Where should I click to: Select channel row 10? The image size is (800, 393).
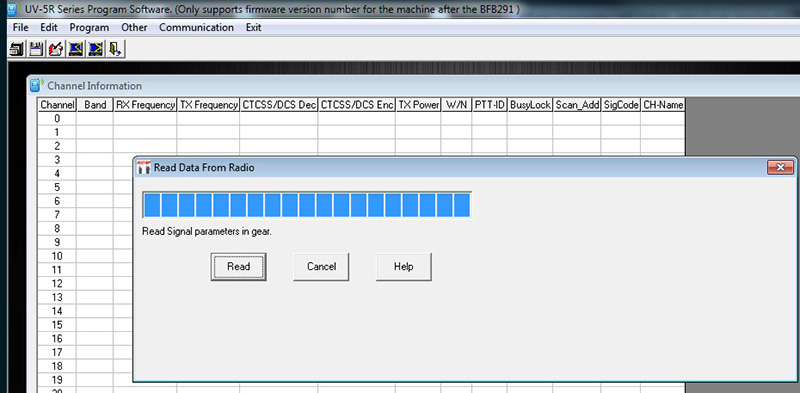pyautogui.click(x=58, y=256)
